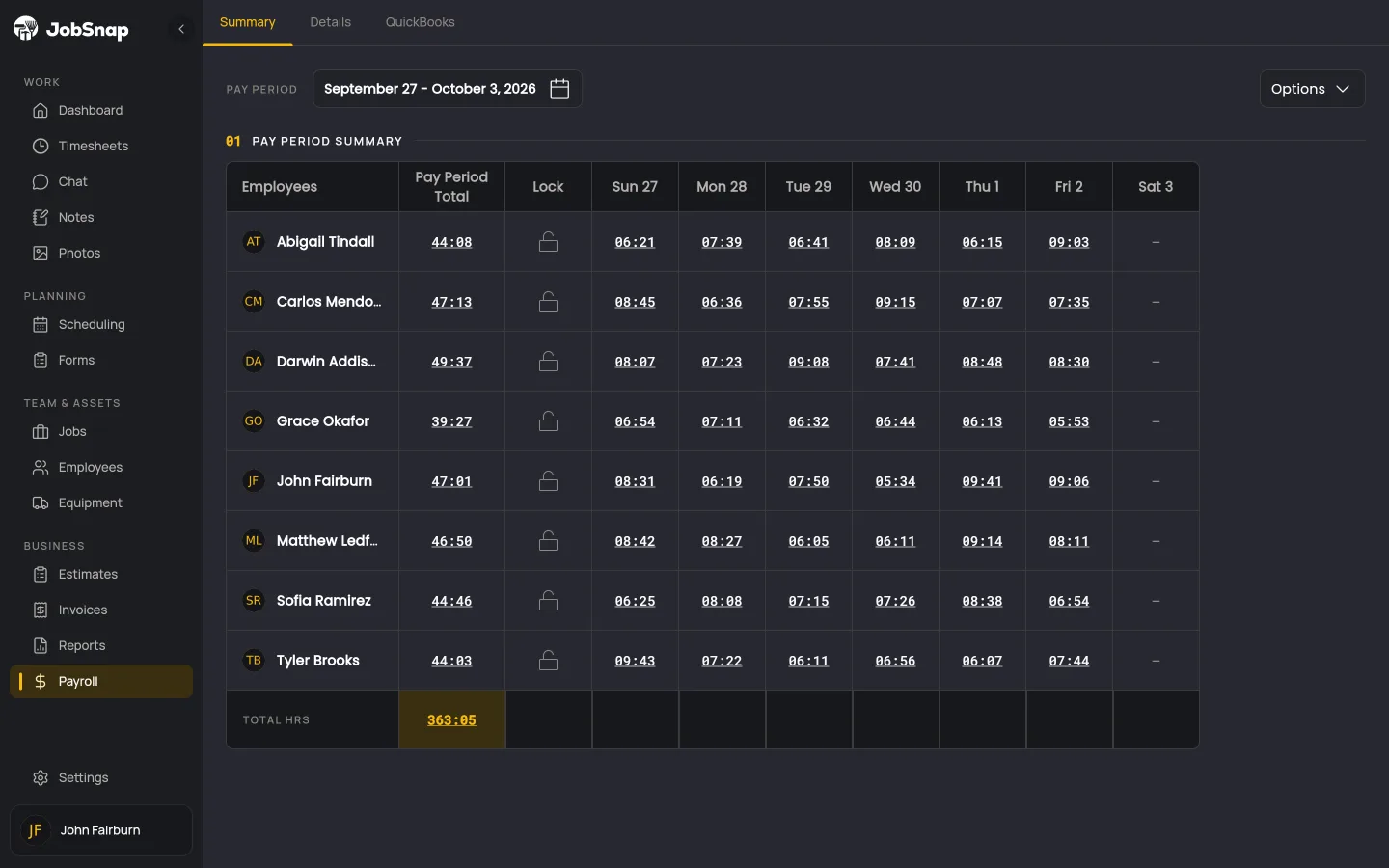The image size is (1389, 868).
Task: Open Darwin Addis total 49:37
Action: pyautogui.click(x=451, y=362)
